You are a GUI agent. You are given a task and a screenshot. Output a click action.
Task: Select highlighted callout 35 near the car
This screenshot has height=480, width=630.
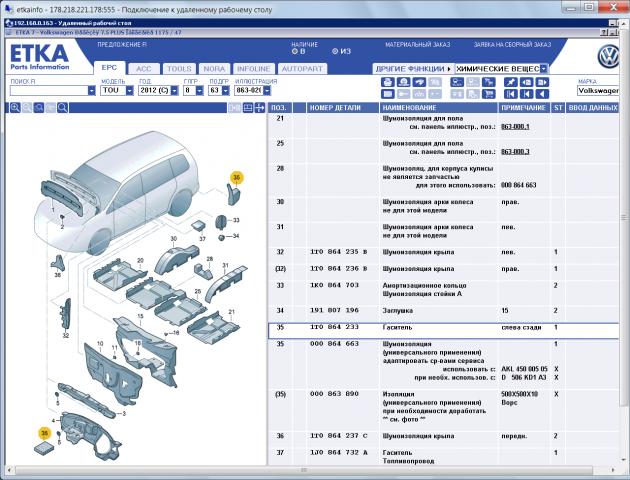coord(236,178)
